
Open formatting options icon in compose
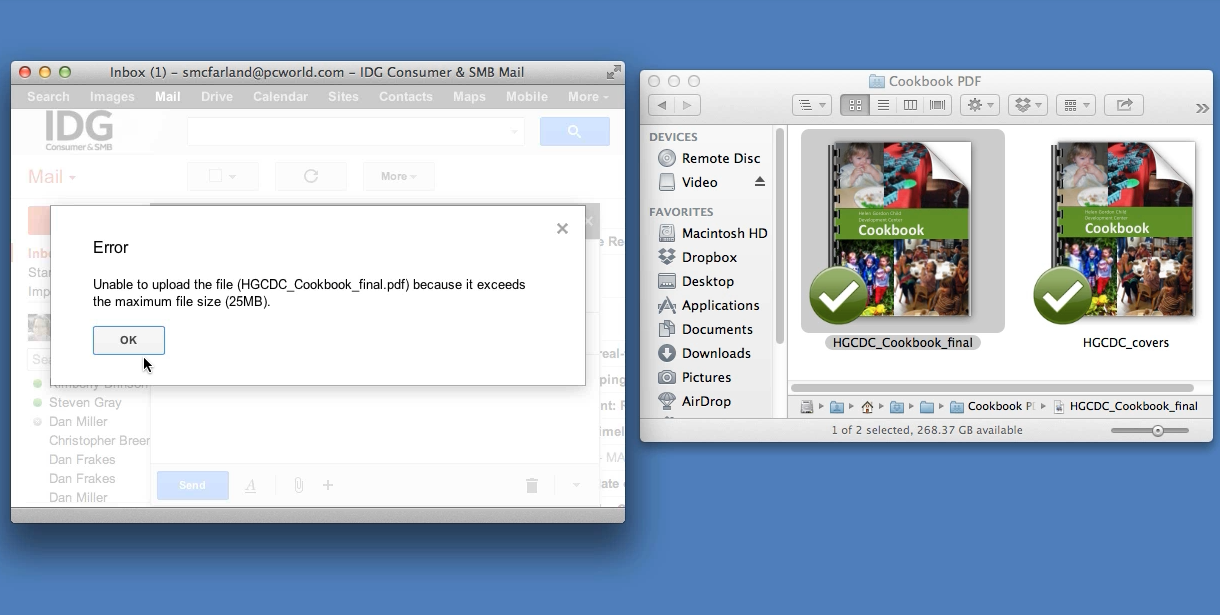point(251,486)
